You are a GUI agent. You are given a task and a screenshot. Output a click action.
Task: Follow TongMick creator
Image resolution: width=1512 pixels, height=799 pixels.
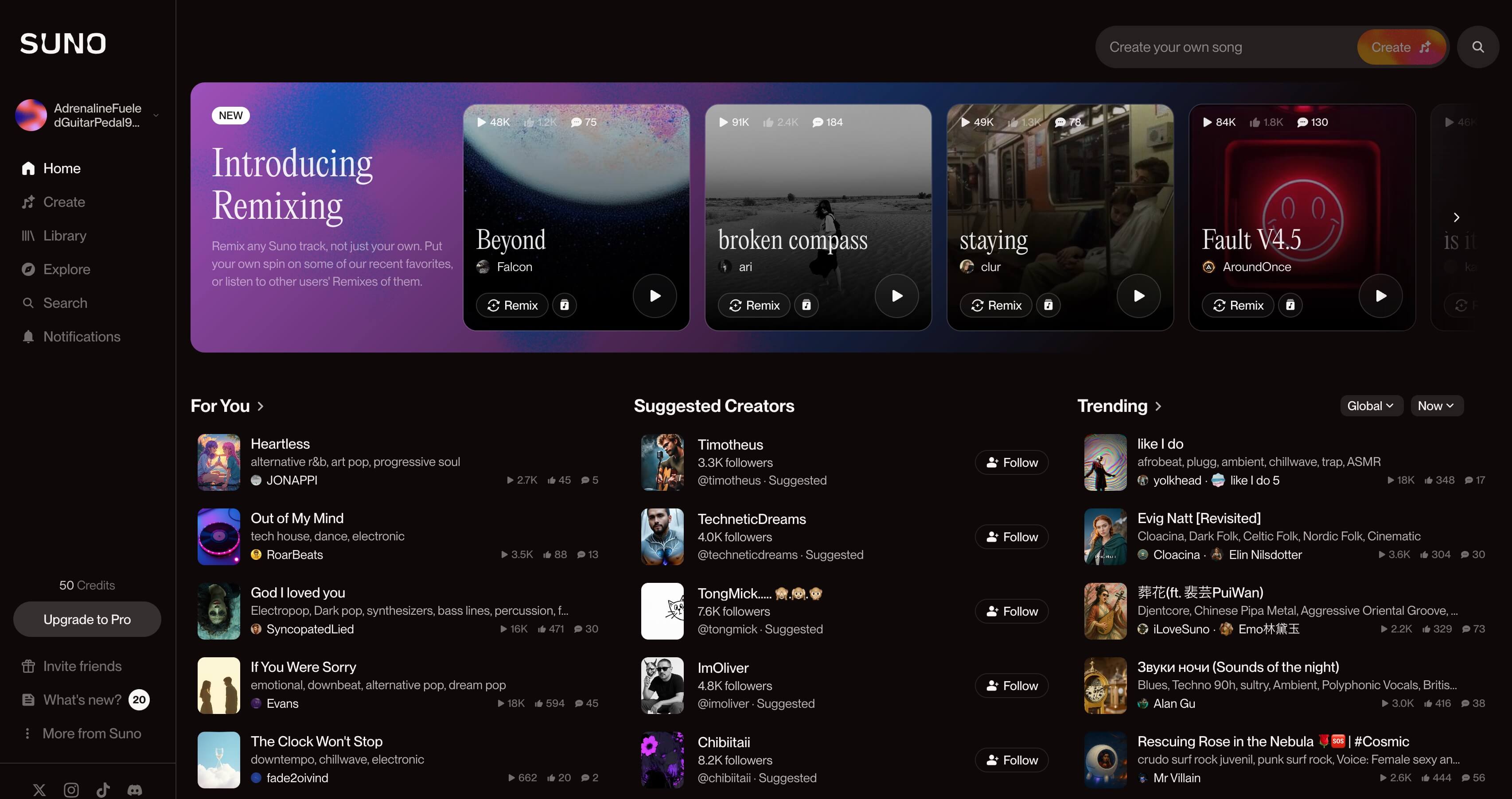[x=1011, y=611]
